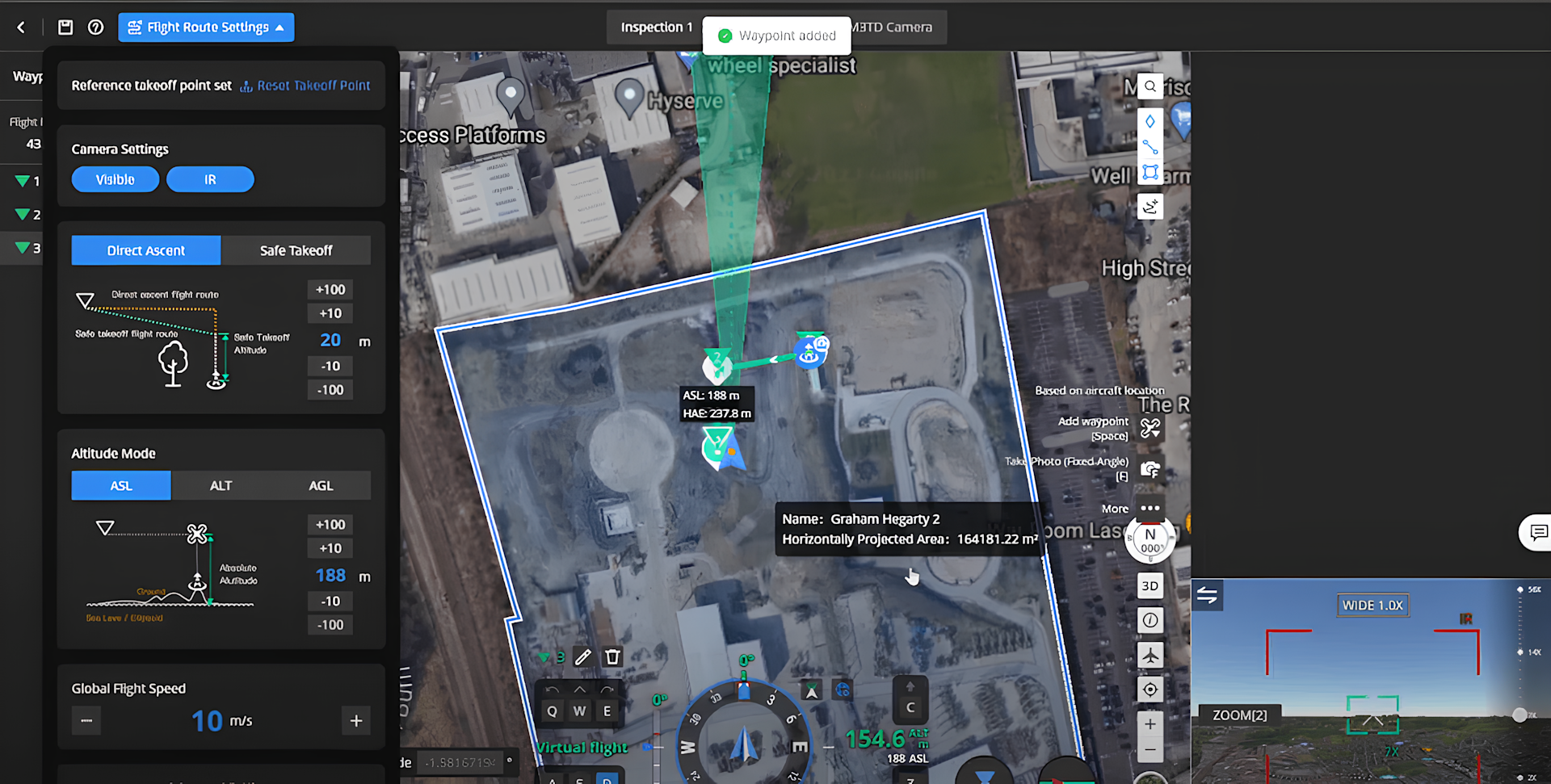This screenshot has height=784, width=1551.
Task: Click the W virtual flight key
Action: pyautogui.click(x=579, y=711)
